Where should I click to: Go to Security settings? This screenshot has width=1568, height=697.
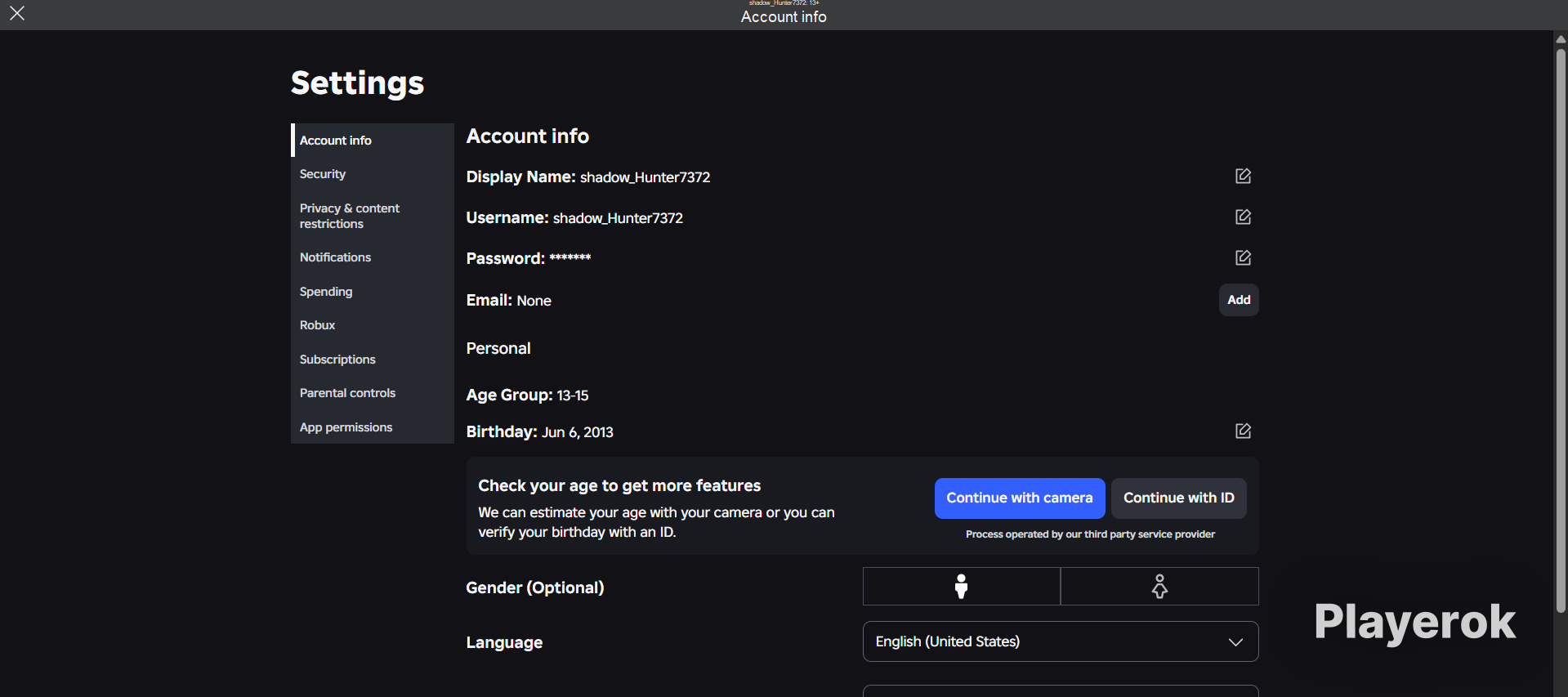pyautogui.click(x=373, y=174)
